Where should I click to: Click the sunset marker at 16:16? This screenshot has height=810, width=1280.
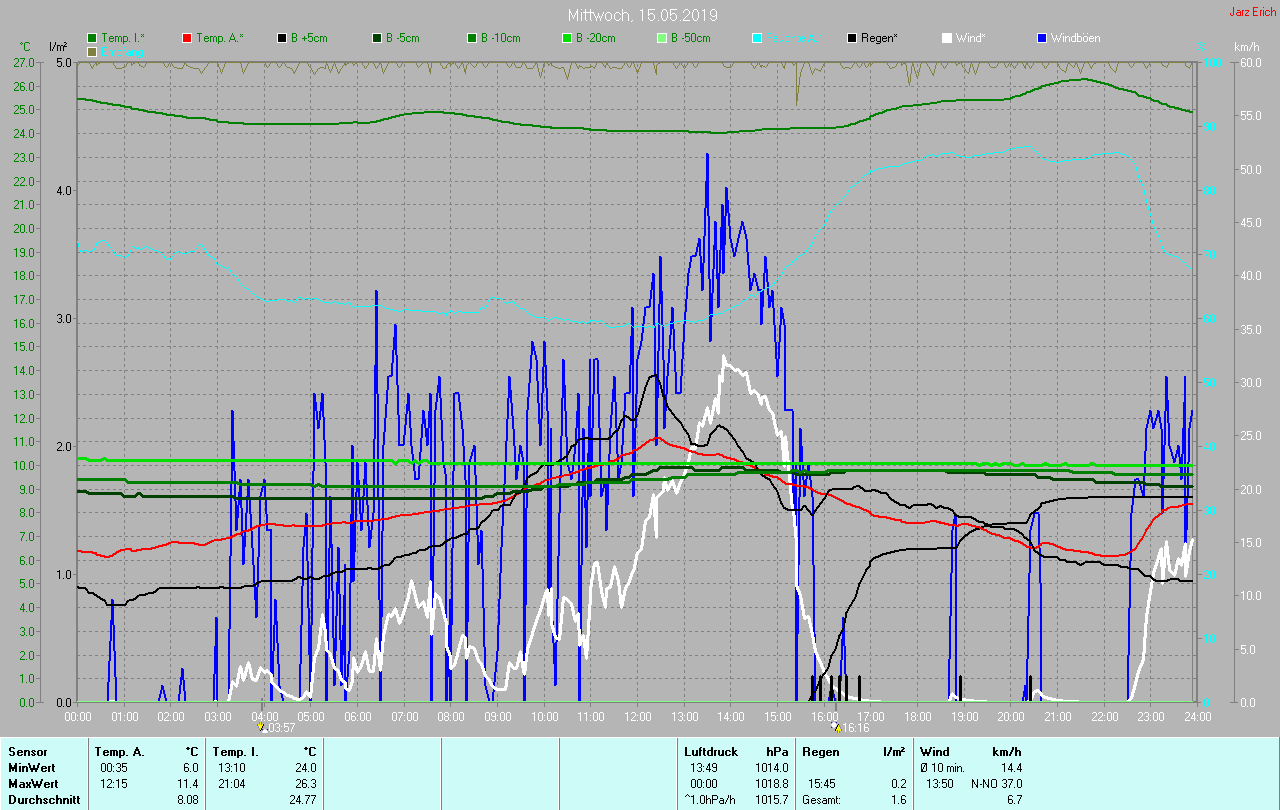click(837, 727)
